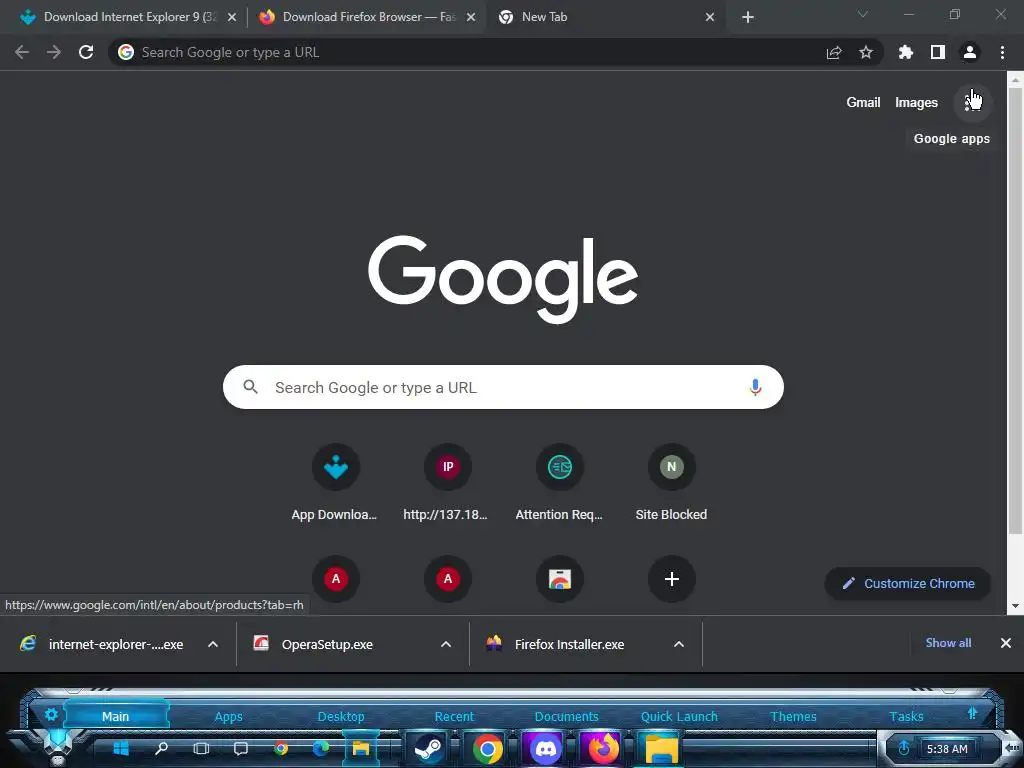Open the Gmail link

[863, 103]
